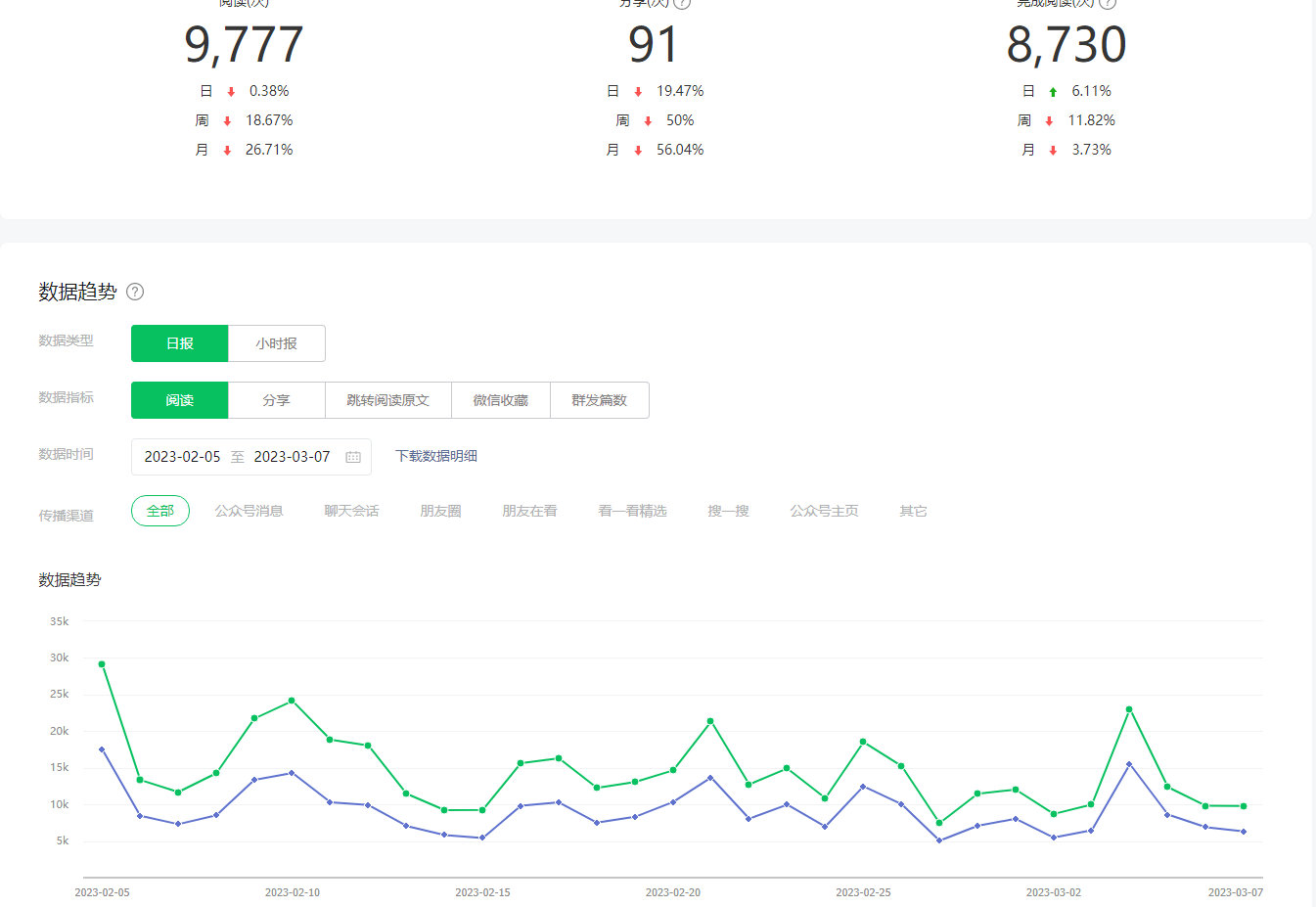Select 阅读 metric tab
This screenshot has height=907, width=1316.
pos(180,400)
